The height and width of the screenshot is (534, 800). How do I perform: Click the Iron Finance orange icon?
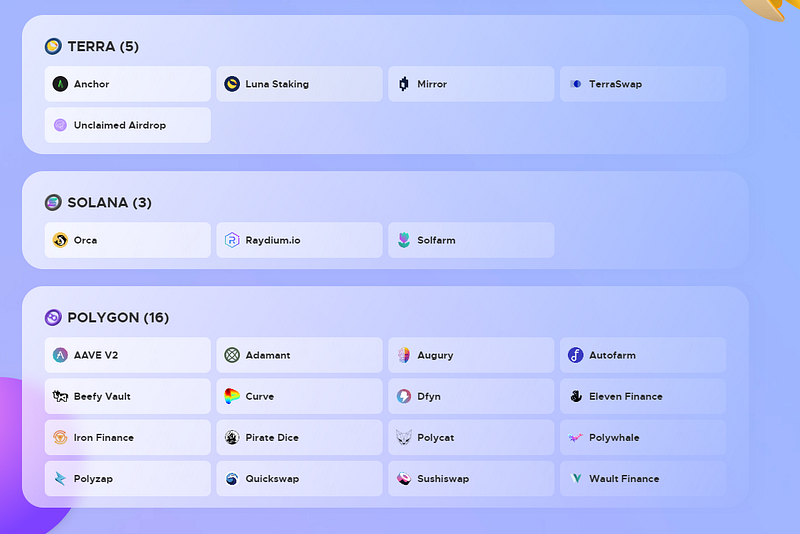(x=60, y=437)
